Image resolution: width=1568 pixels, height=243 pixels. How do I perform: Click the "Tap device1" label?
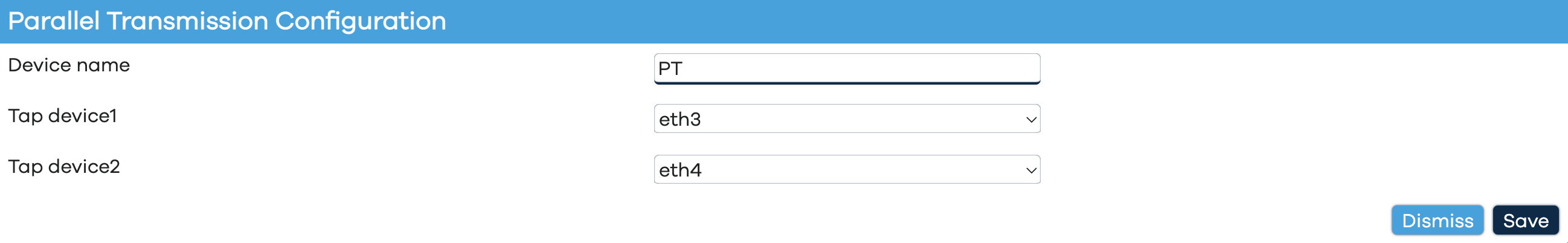pyautogui.click(x=62, y=115)
